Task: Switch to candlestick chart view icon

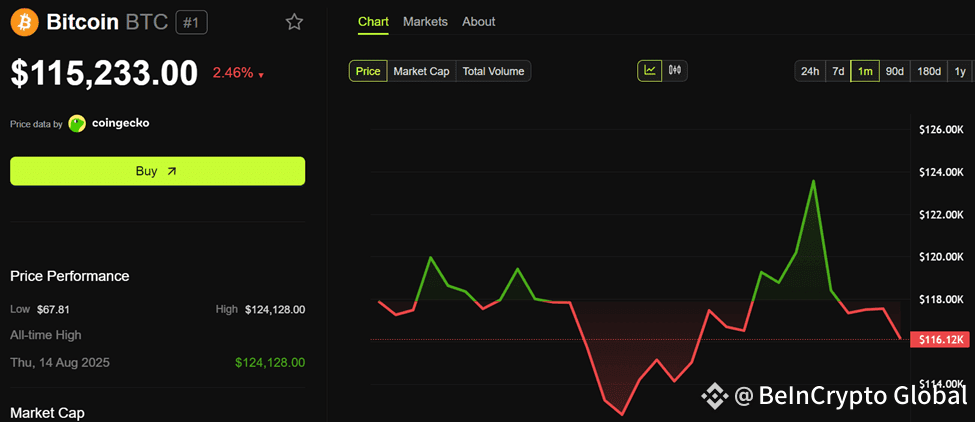Action: pos(675,71)
